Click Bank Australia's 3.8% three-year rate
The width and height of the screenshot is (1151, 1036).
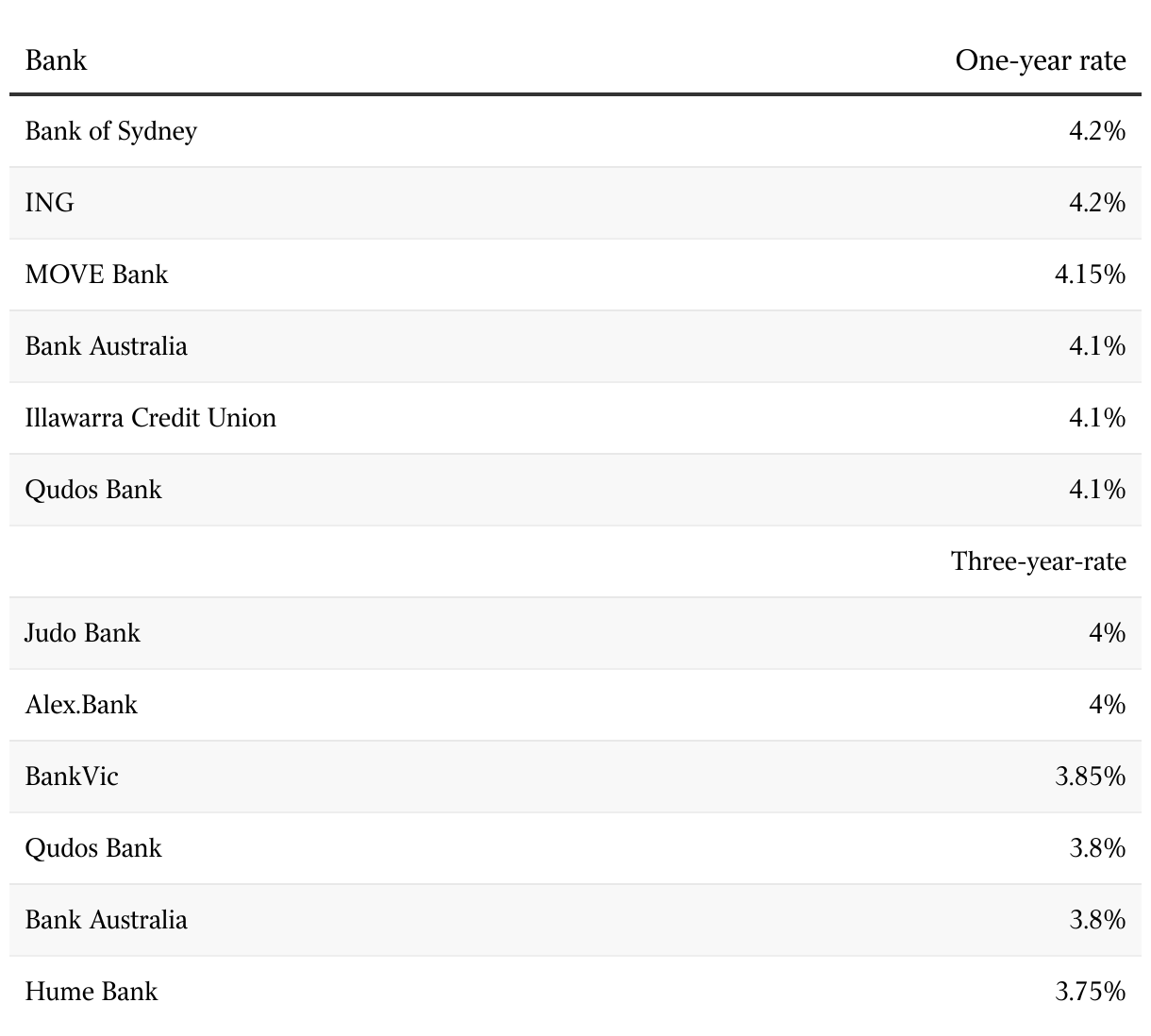click(x=1097, y=920)
